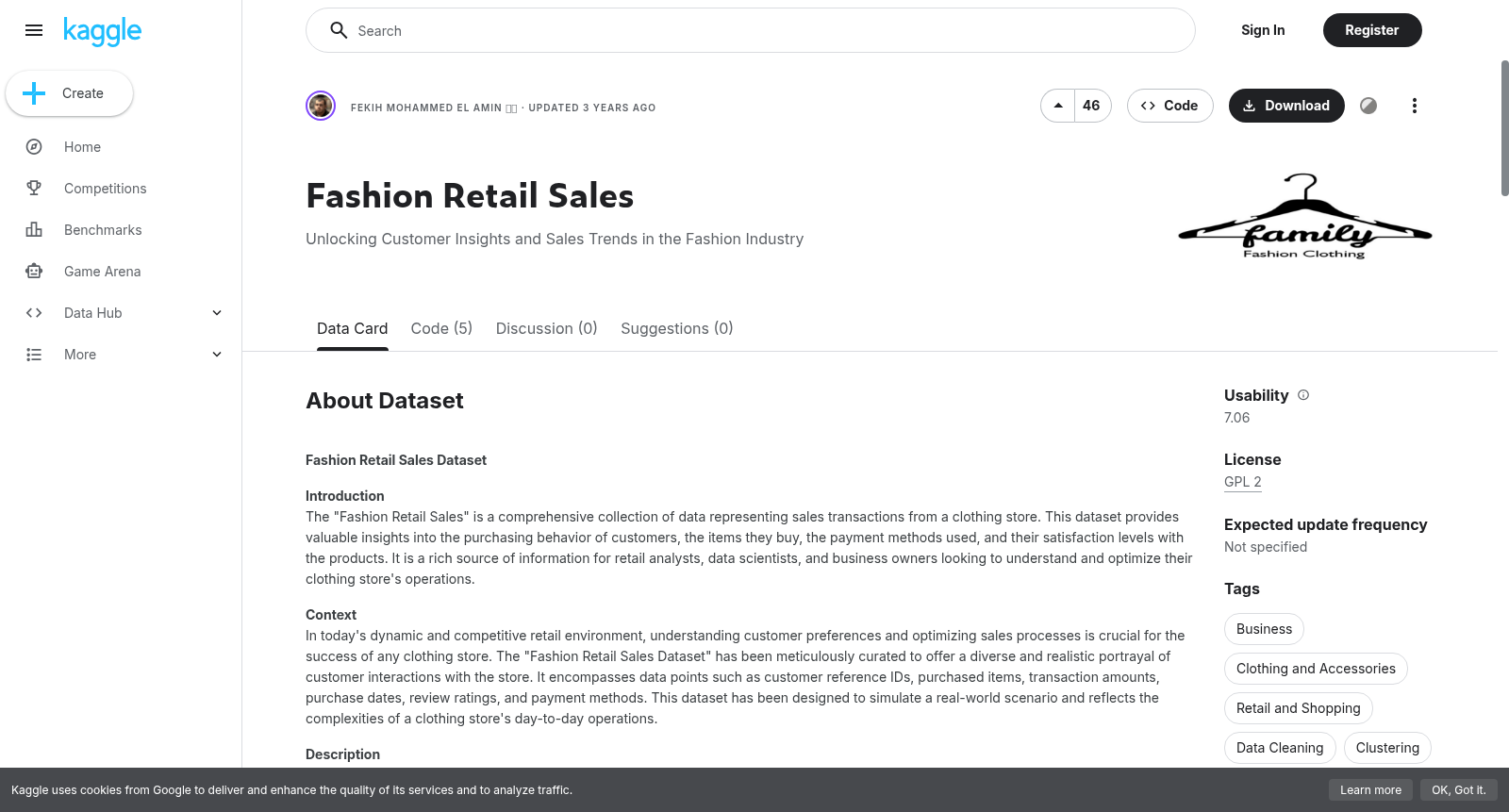Click the Download button

pos(1286,106)
